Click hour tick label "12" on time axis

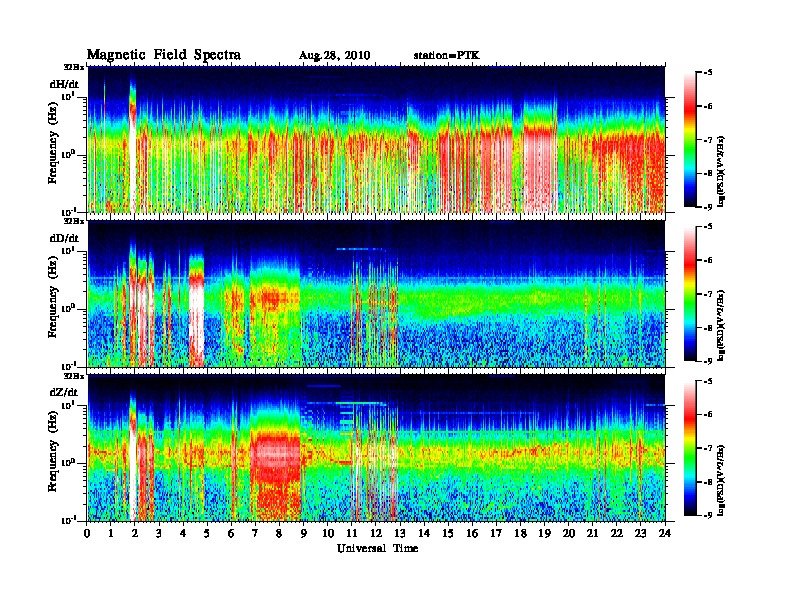pyautogui.click(x=376, y=533)
